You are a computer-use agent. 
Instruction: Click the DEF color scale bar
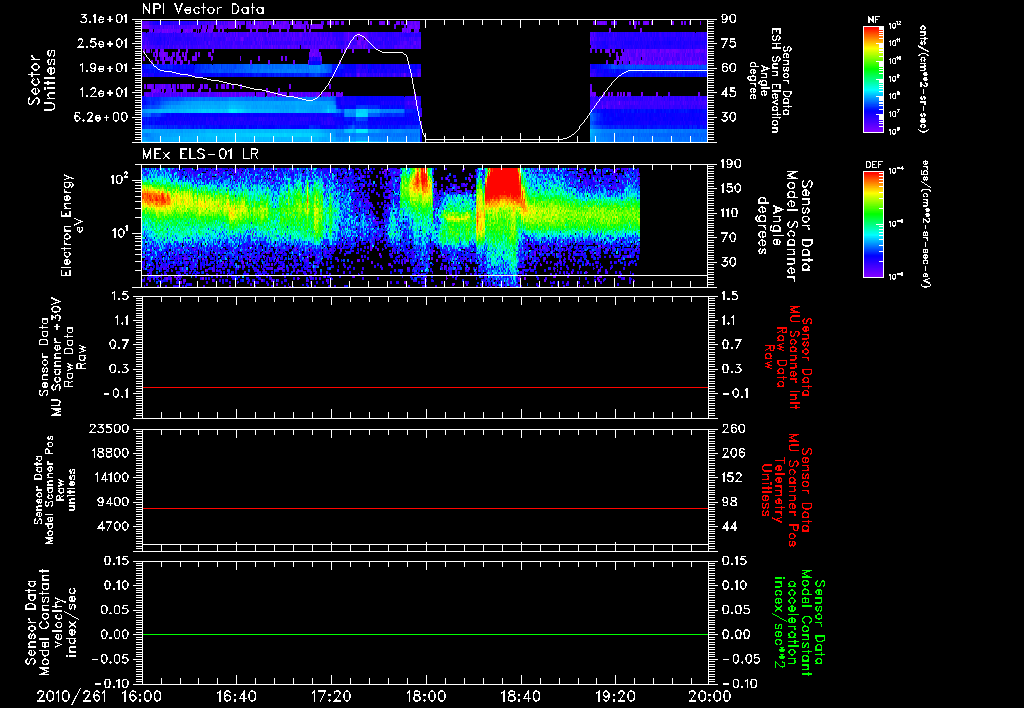tap(874, 224)
